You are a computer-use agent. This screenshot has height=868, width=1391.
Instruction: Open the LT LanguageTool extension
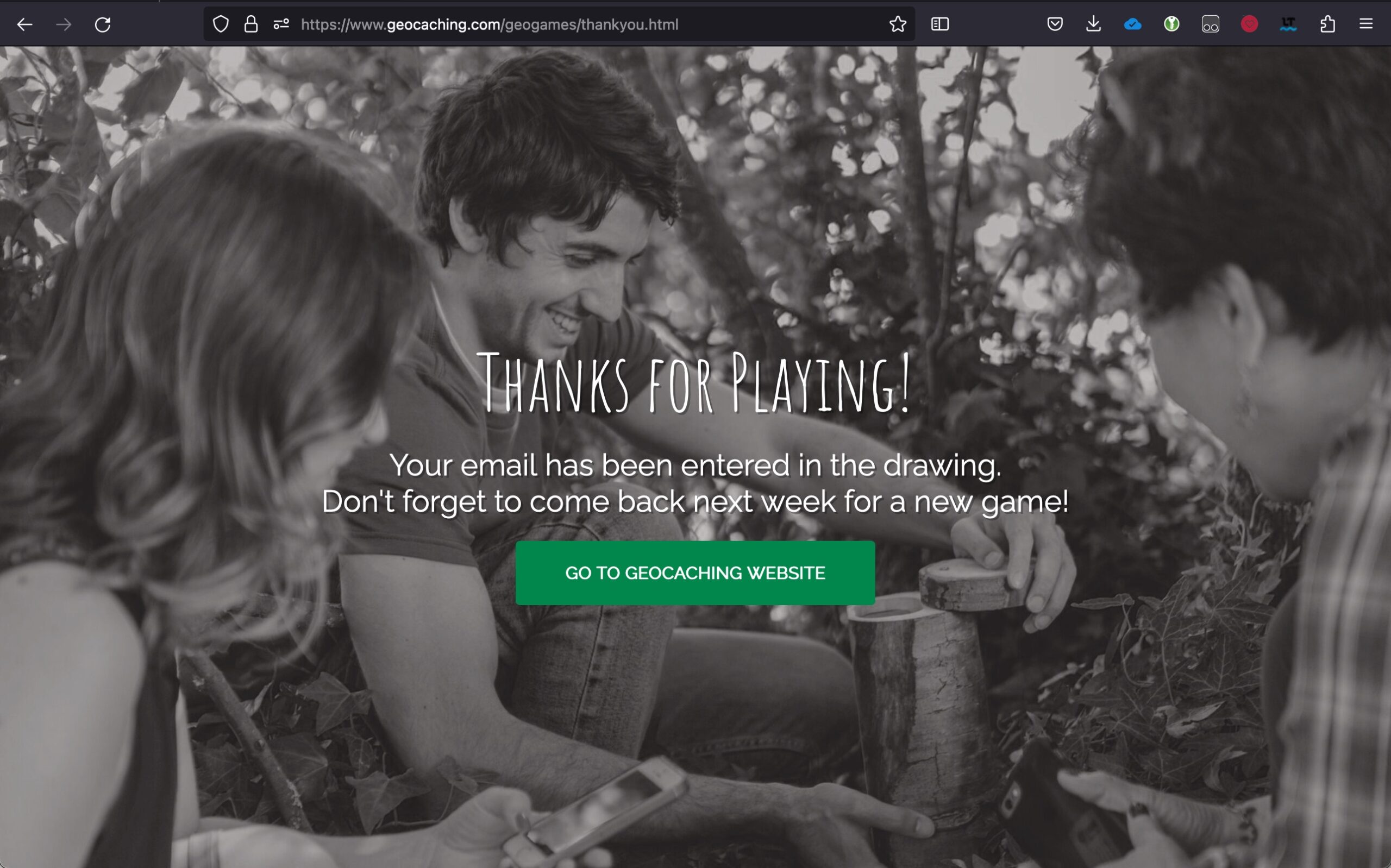(x=1288, y=24)
